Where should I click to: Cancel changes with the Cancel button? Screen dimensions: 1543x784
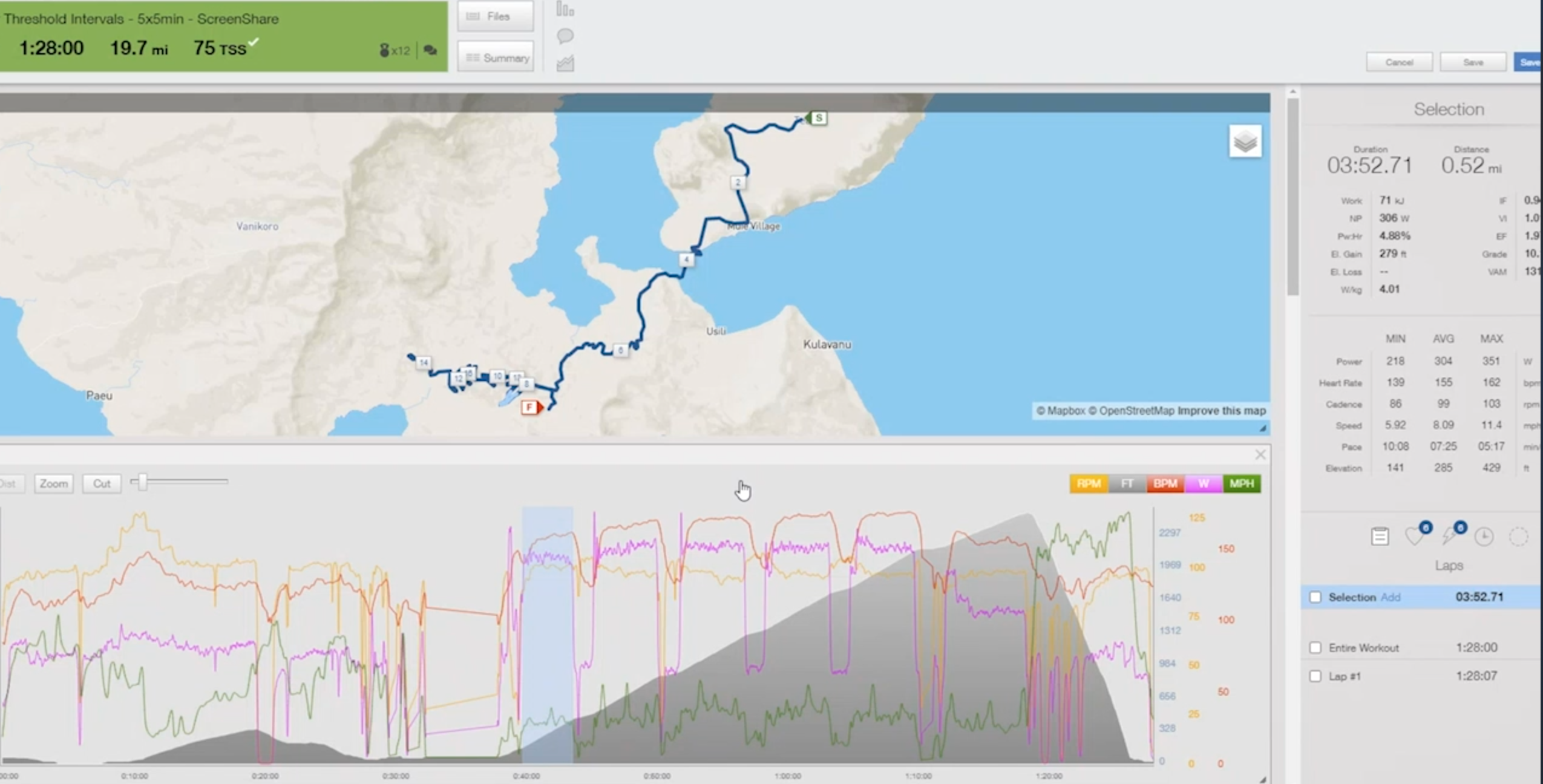pos(1398,62)
